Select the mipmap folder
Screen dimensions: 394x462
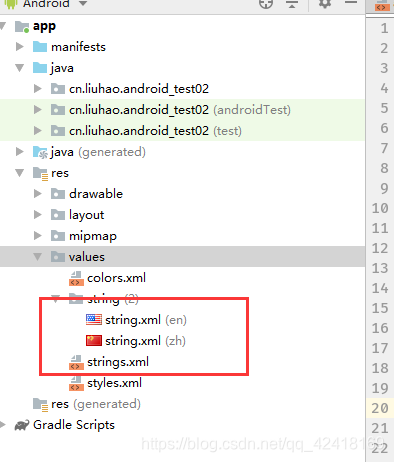pyautogui.click(x=93, y=236)
